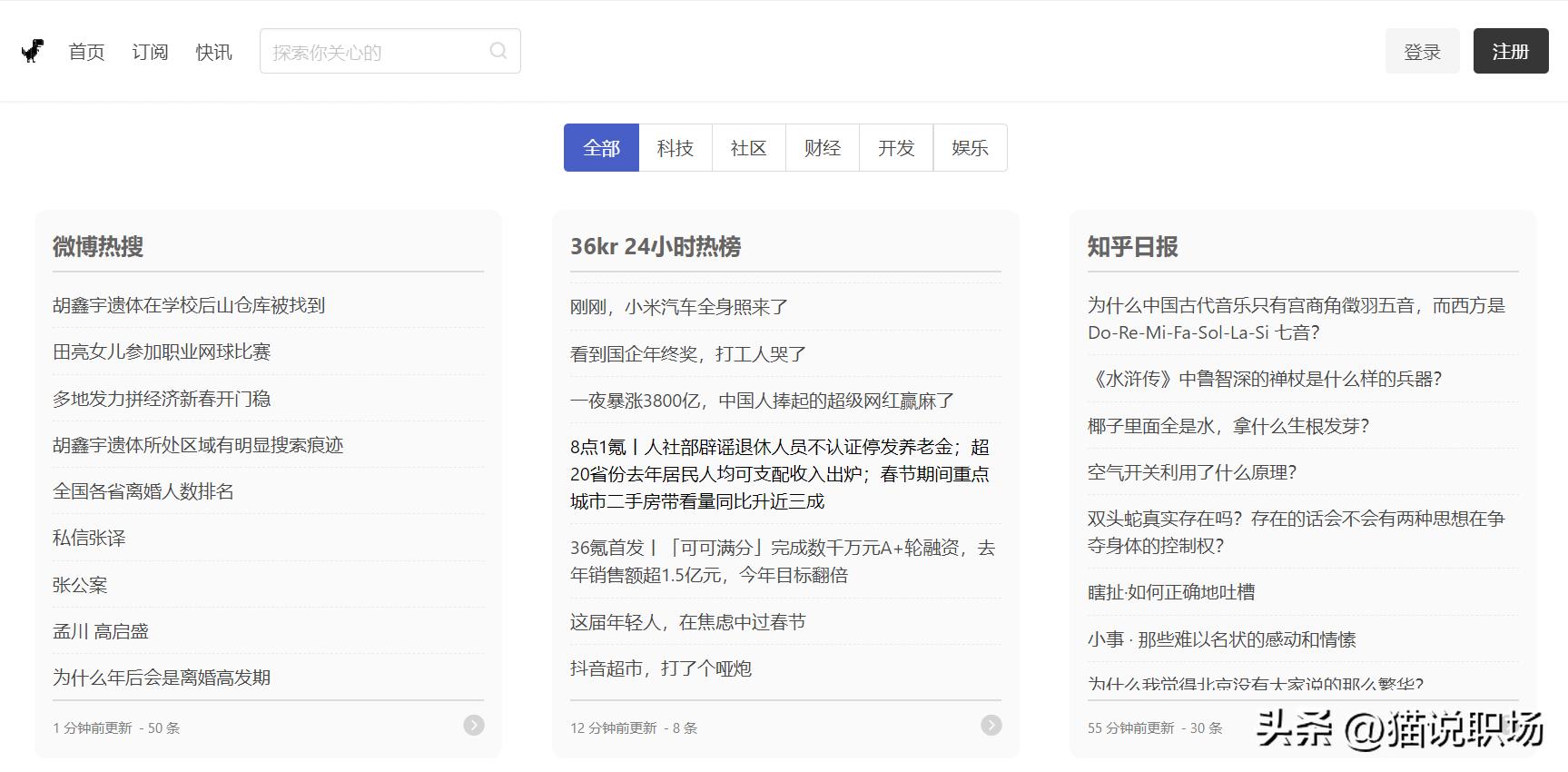
Task: Open 刚刚，小米汽车全身照来了
Action: tap(679, 307)
